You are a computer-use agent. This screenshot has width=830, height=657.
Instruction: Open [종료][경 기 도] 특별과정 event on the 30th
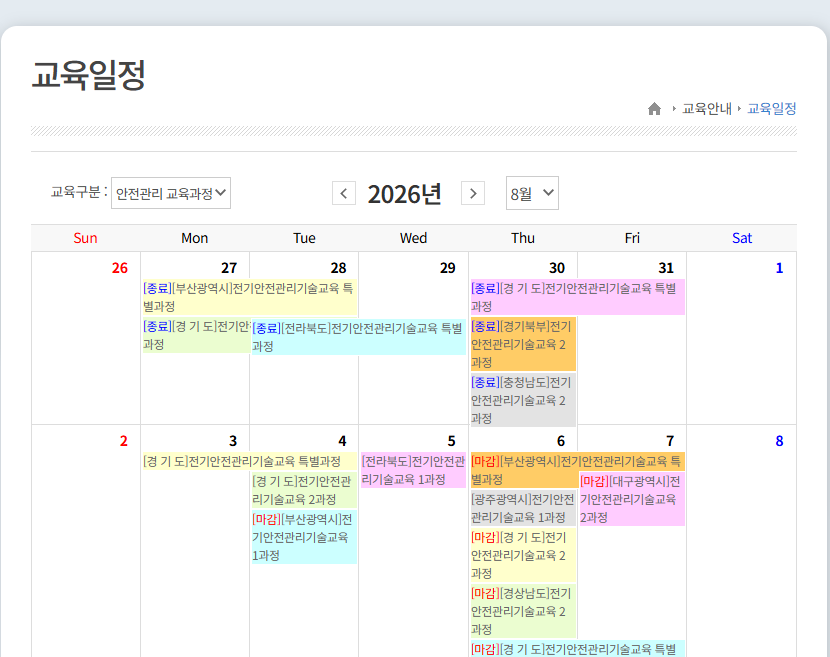click(x=578, y=298)
